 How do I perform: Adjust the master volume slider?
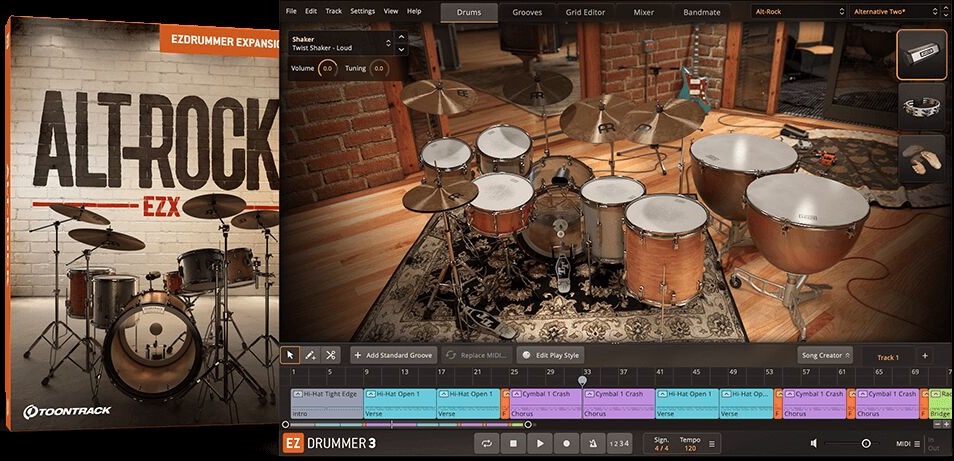click(x=866, y=443)
